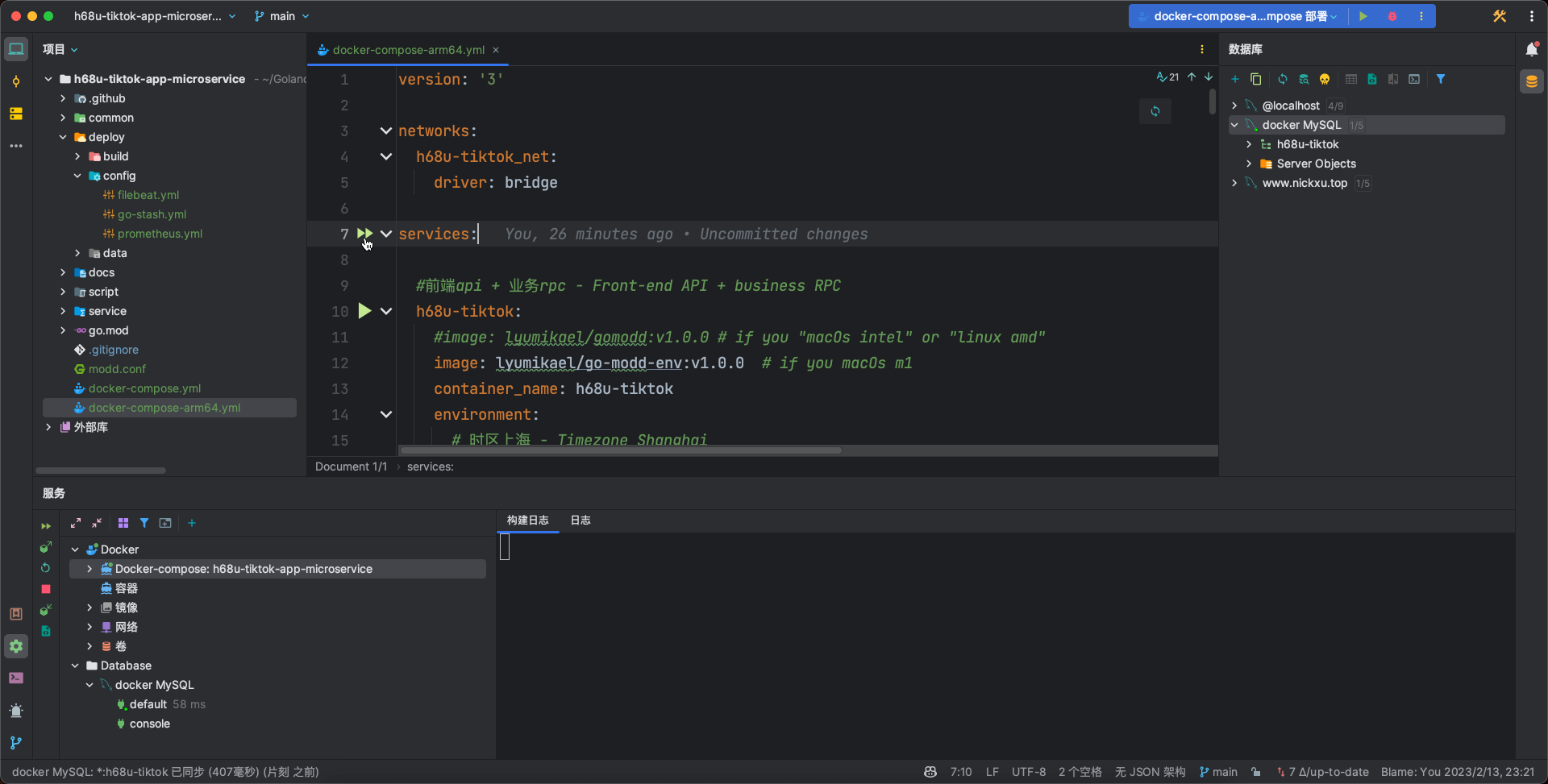Toggle the Services filter funnel icon
This screenshot has height=784, width=1548.
(x=144, y=523)
